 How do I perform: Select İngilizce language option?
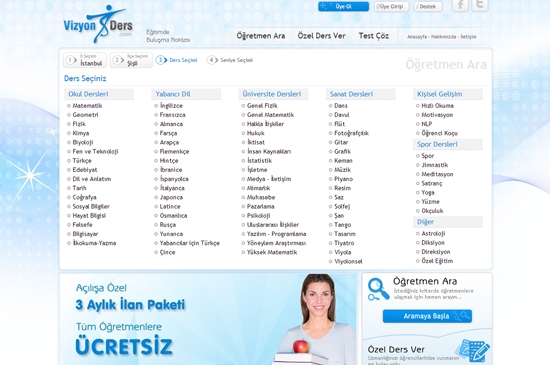coord(171,106)
